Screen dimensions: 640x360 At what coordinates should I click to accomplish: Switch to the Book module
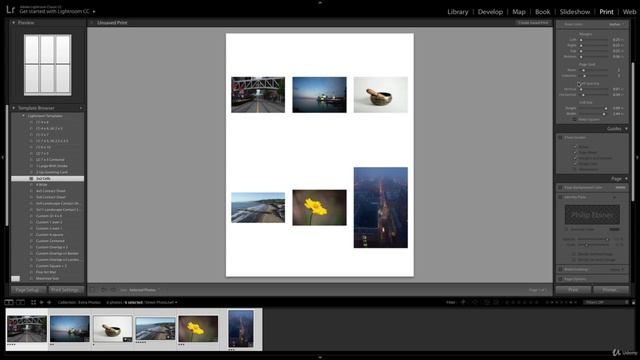click(x=542, y=12)
